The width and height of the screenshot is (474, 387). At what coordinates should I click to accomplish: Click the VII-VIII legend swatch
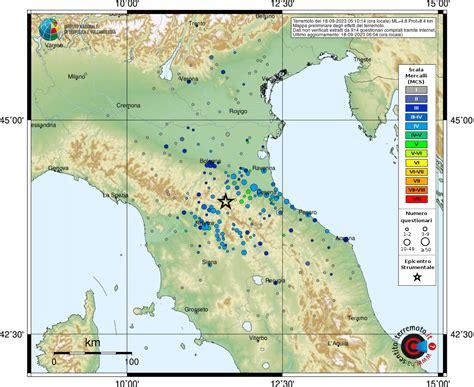(x=416, y=190)
